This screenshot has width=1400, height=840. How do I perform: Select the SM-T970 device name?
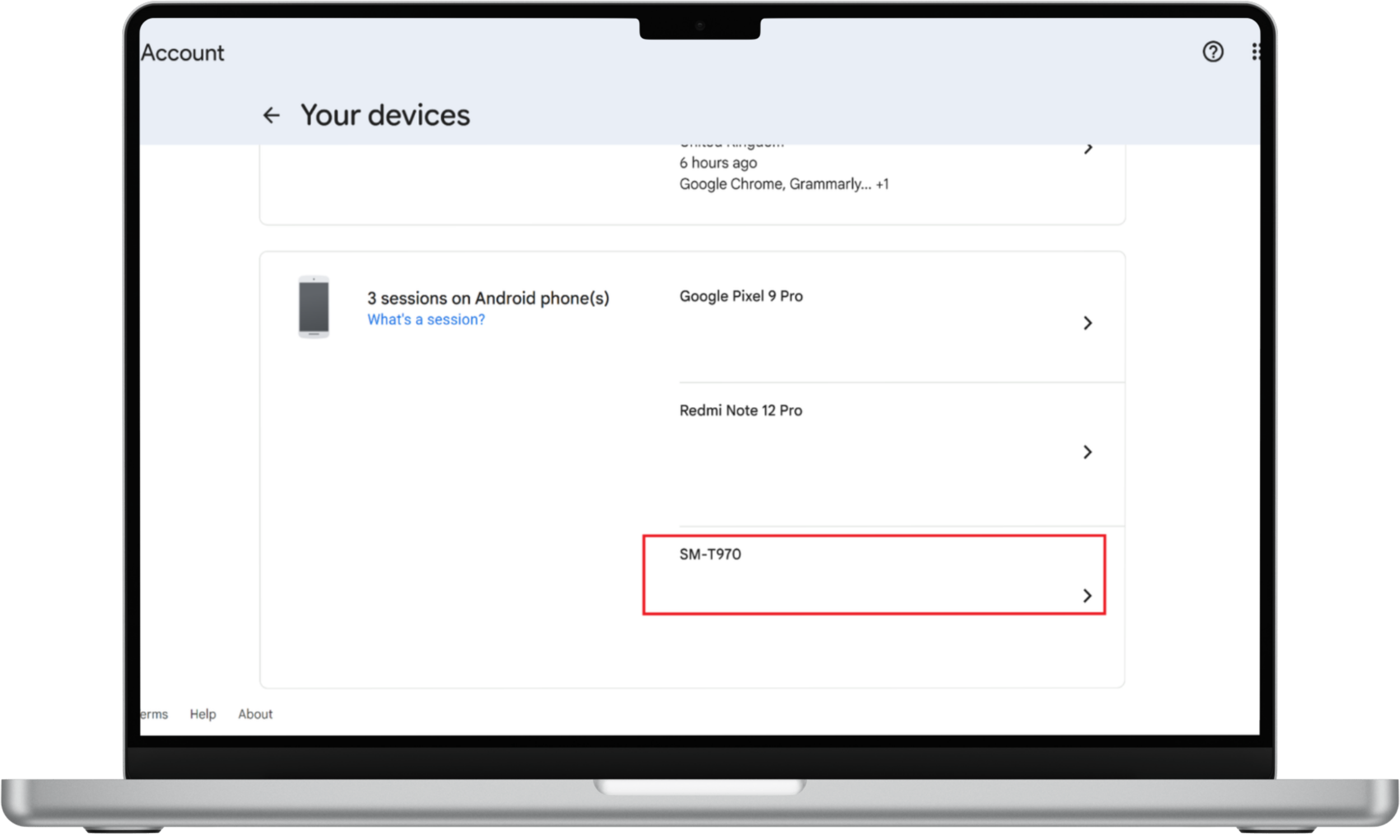711,554
